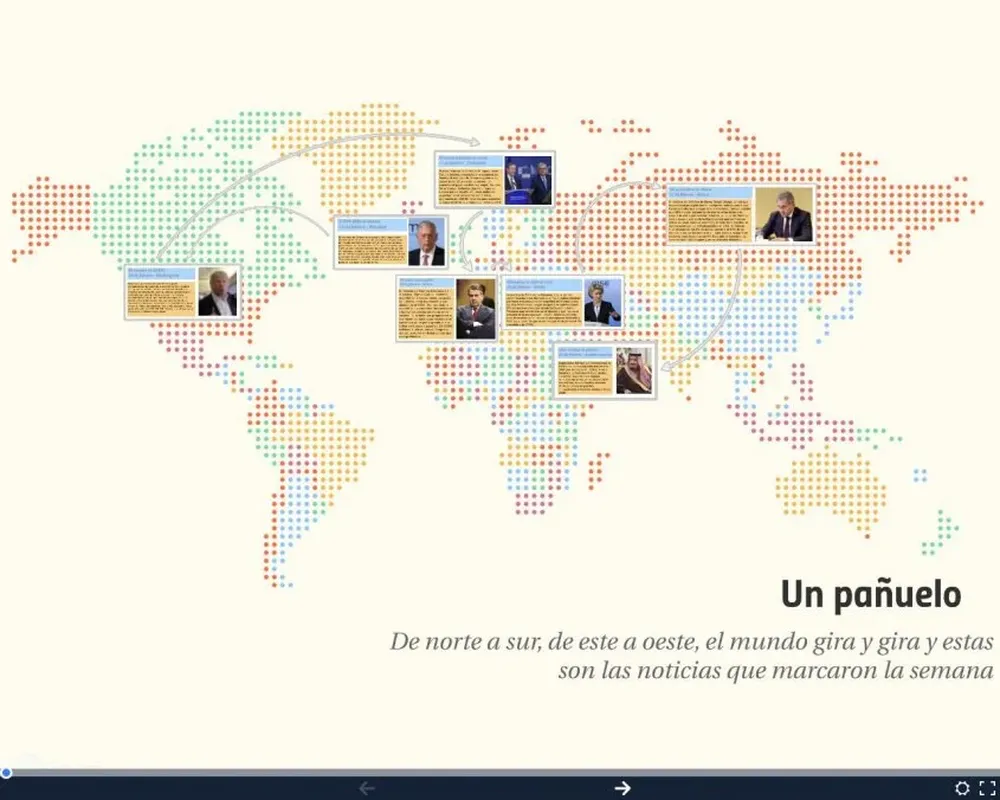Open the card over the North Atlantic
This screenshot has height=800, width=1000.
(x=390, y=242)
